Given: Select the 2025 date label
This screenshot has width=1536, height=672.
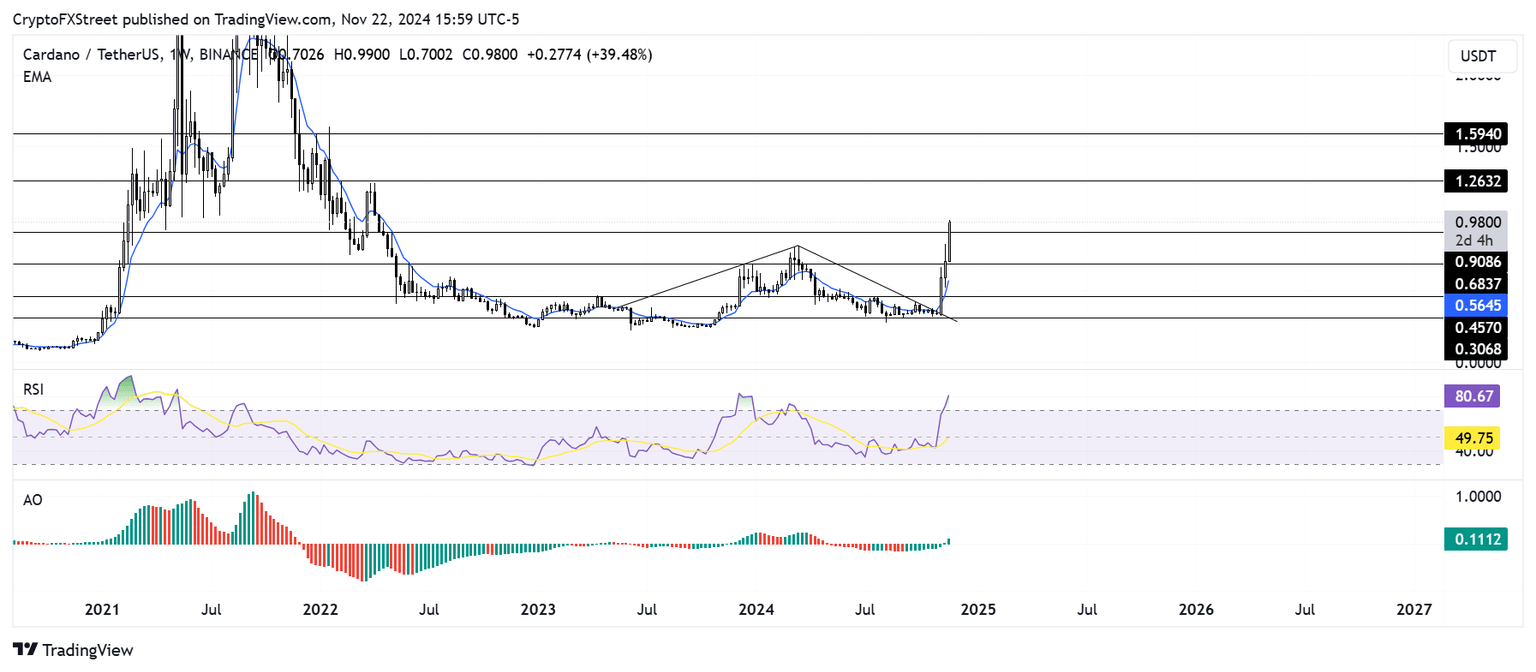Looking at the screenshot, I should [978, 609].
